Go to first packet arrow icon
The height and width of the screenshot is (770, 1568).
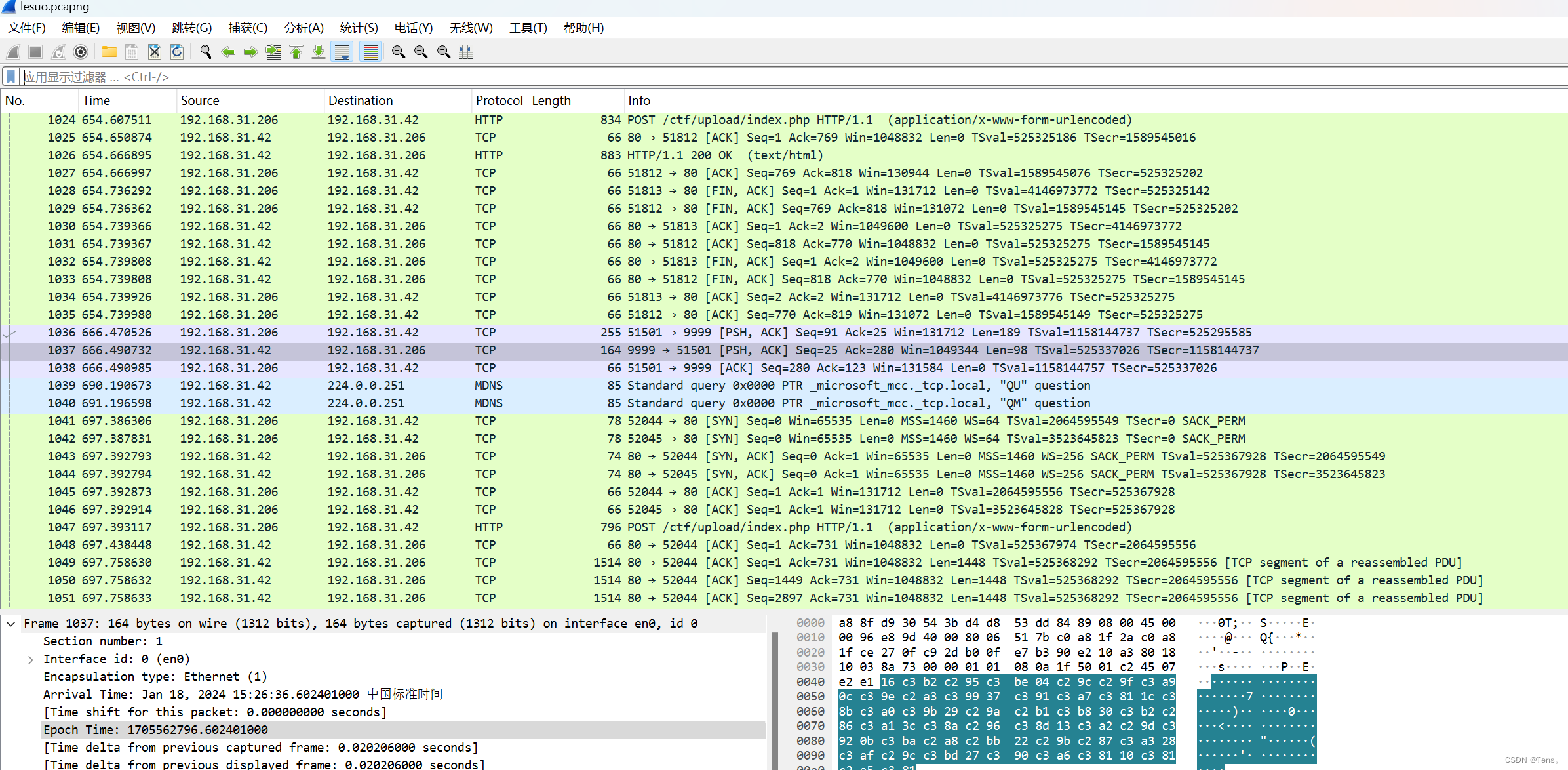click(296, 52)
